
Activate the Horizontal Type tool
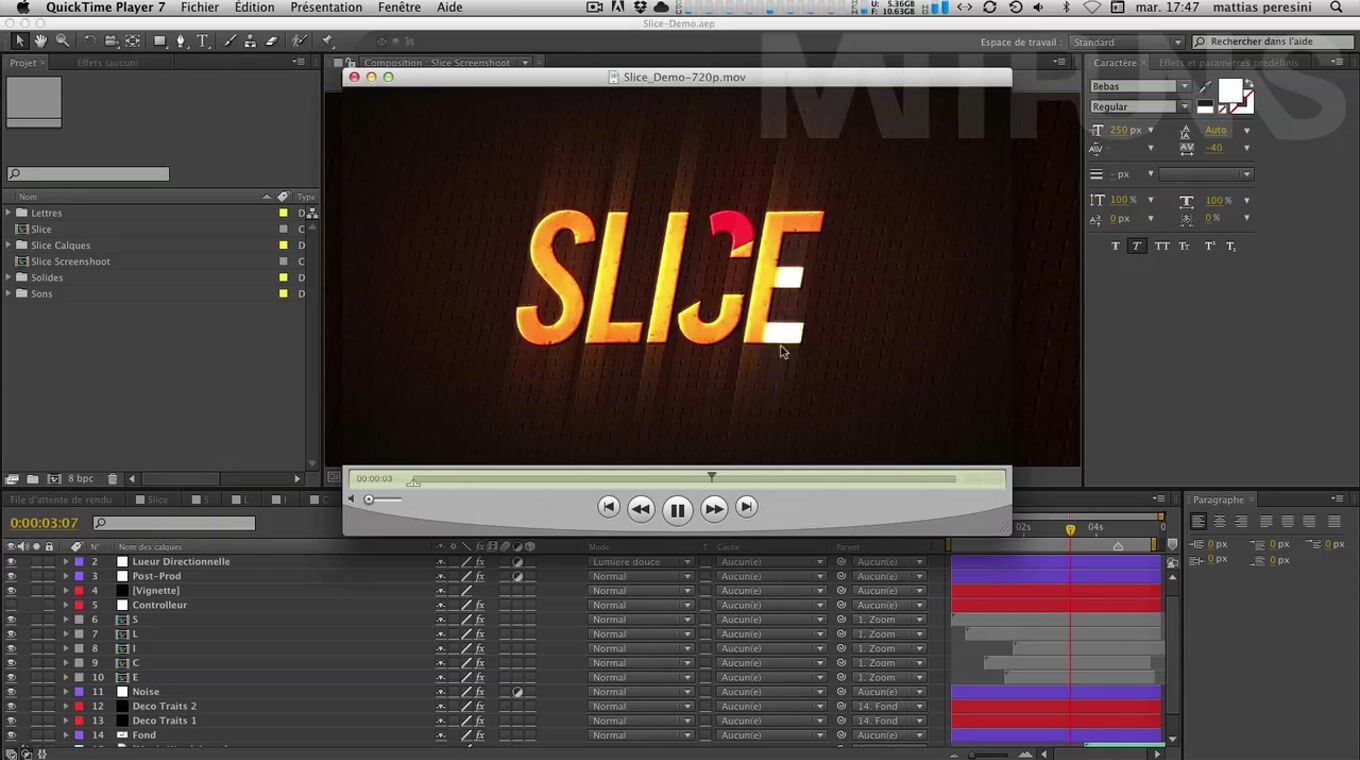[203, 41]
